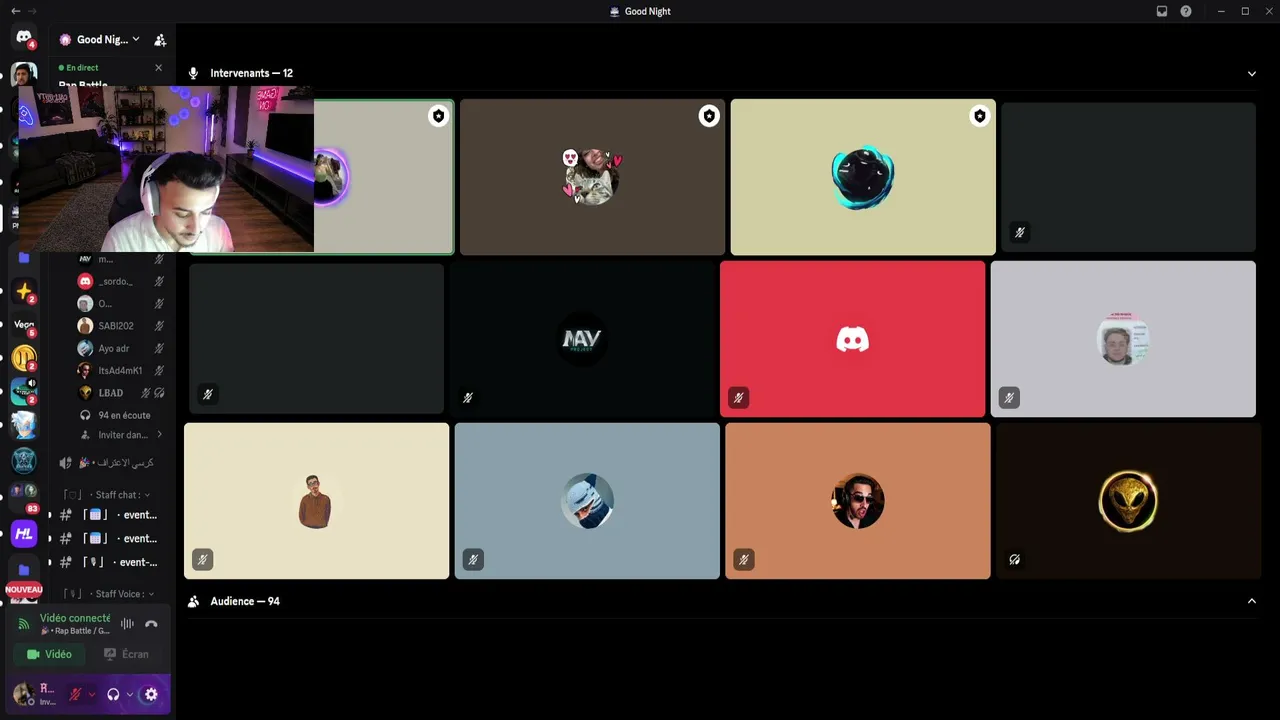Share screen with Écran button
This screenshot has width=1280, height=720.
tap(126, 654)
